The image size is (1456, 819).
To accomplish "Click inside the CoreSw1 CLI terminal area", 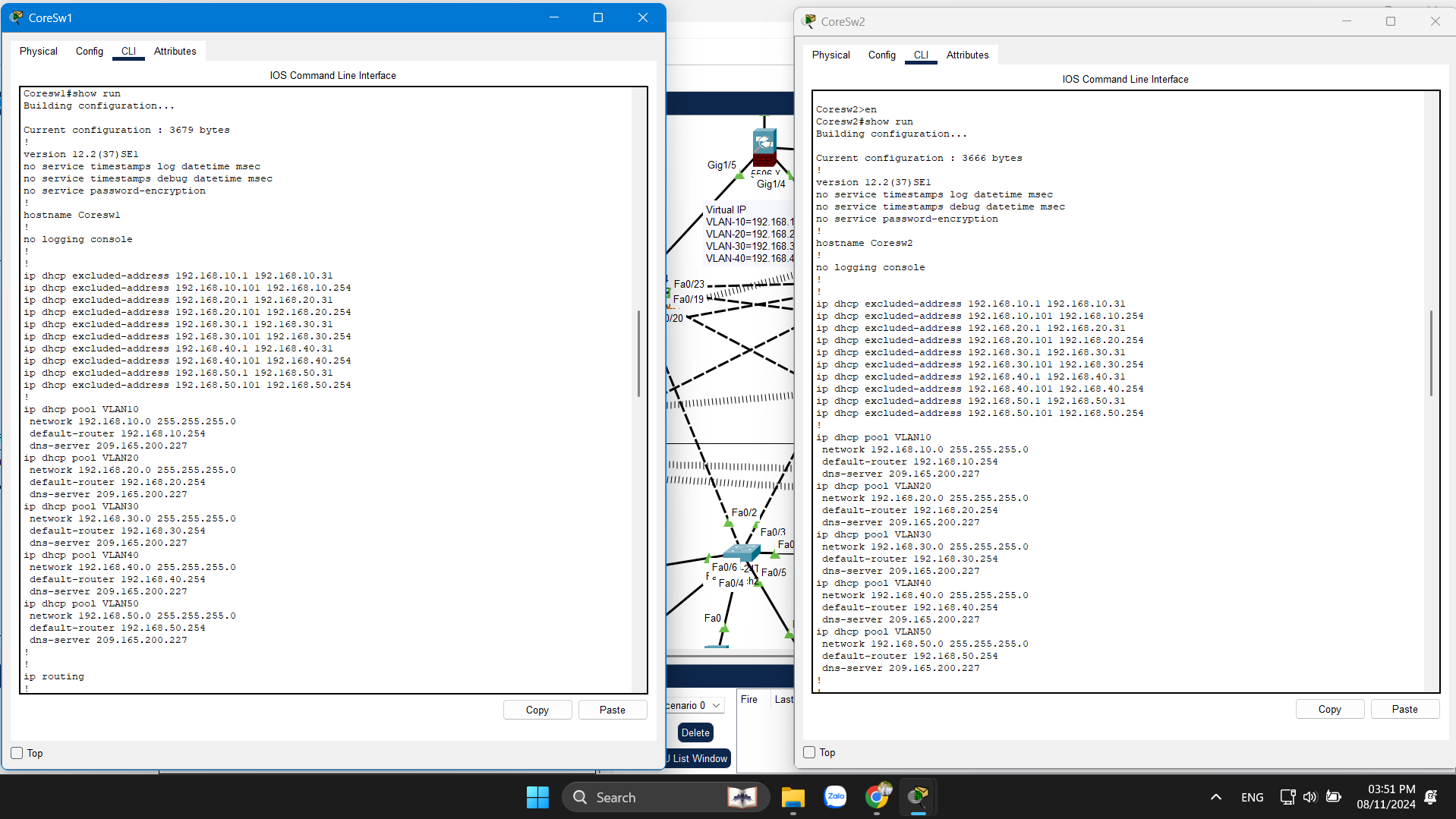I will (x=326, y=389).
